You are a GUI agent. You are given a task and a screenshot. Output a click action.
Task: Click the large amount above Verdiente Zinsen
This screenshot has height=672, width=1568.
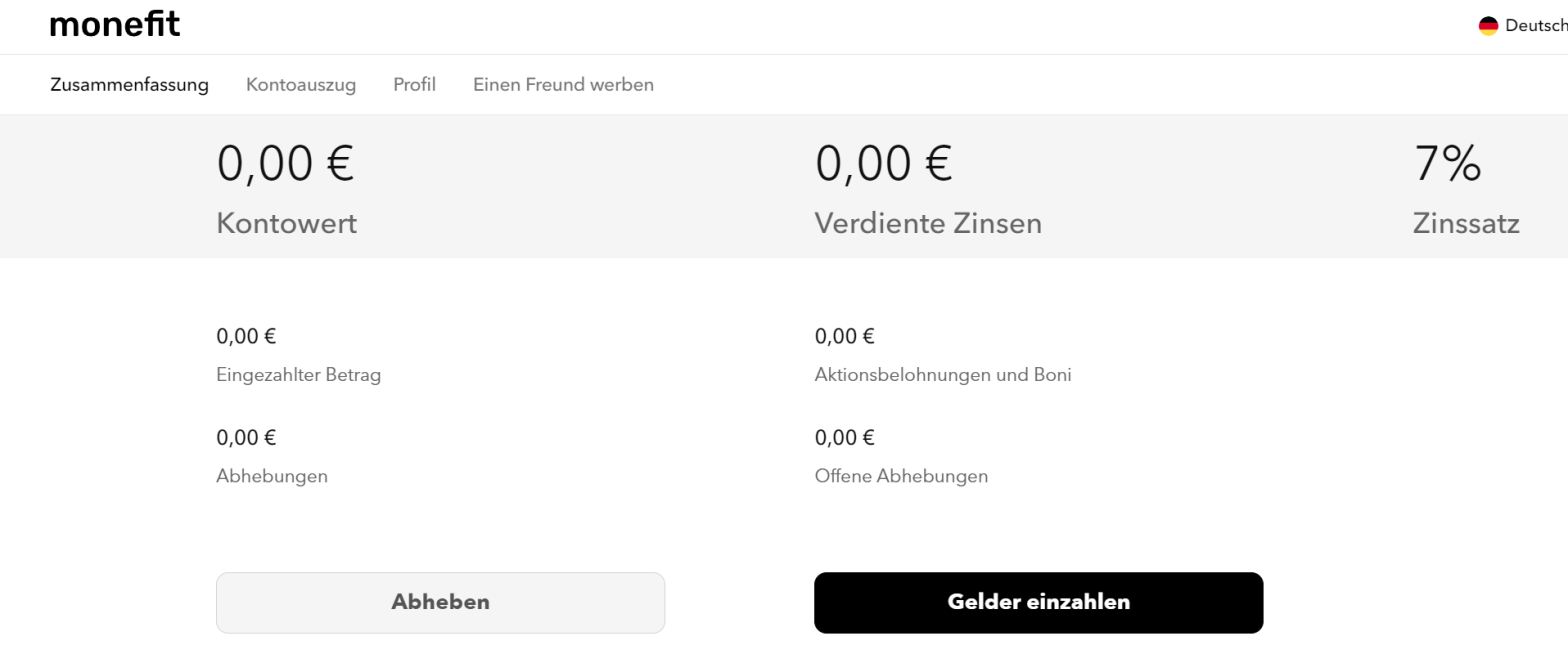point(884,164)
